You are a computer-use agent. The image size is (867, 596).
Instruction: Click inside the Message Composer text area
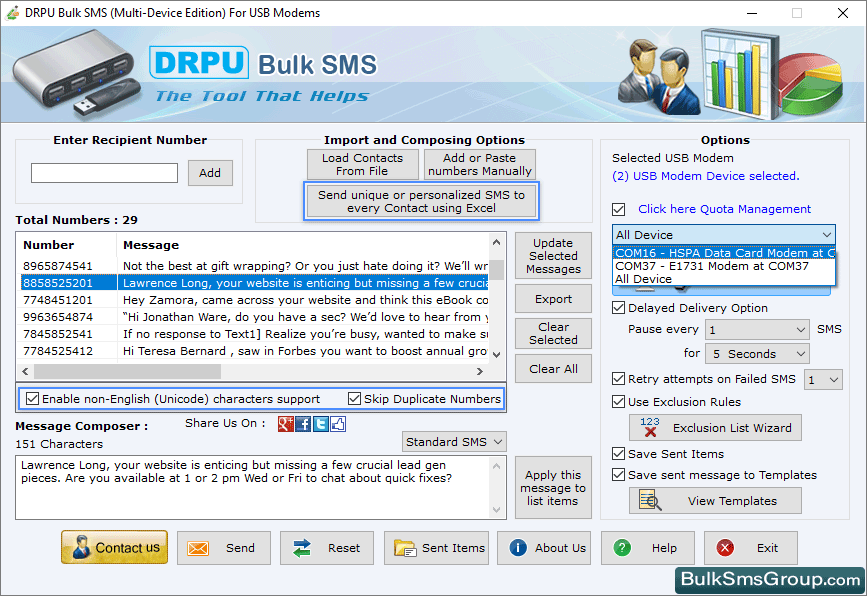[x=252, y=487]
